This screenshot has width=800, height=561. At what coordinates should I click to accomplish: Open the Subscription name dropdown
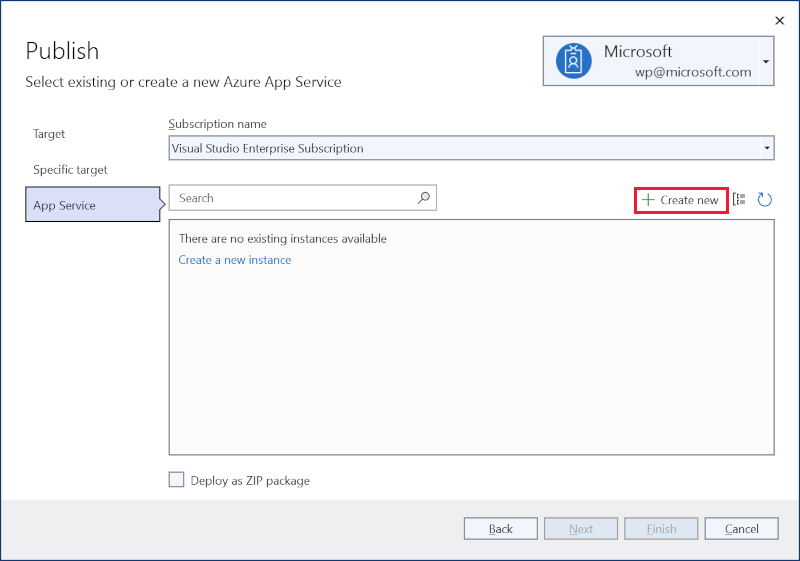pyautogui.click(x=767, y=148)
